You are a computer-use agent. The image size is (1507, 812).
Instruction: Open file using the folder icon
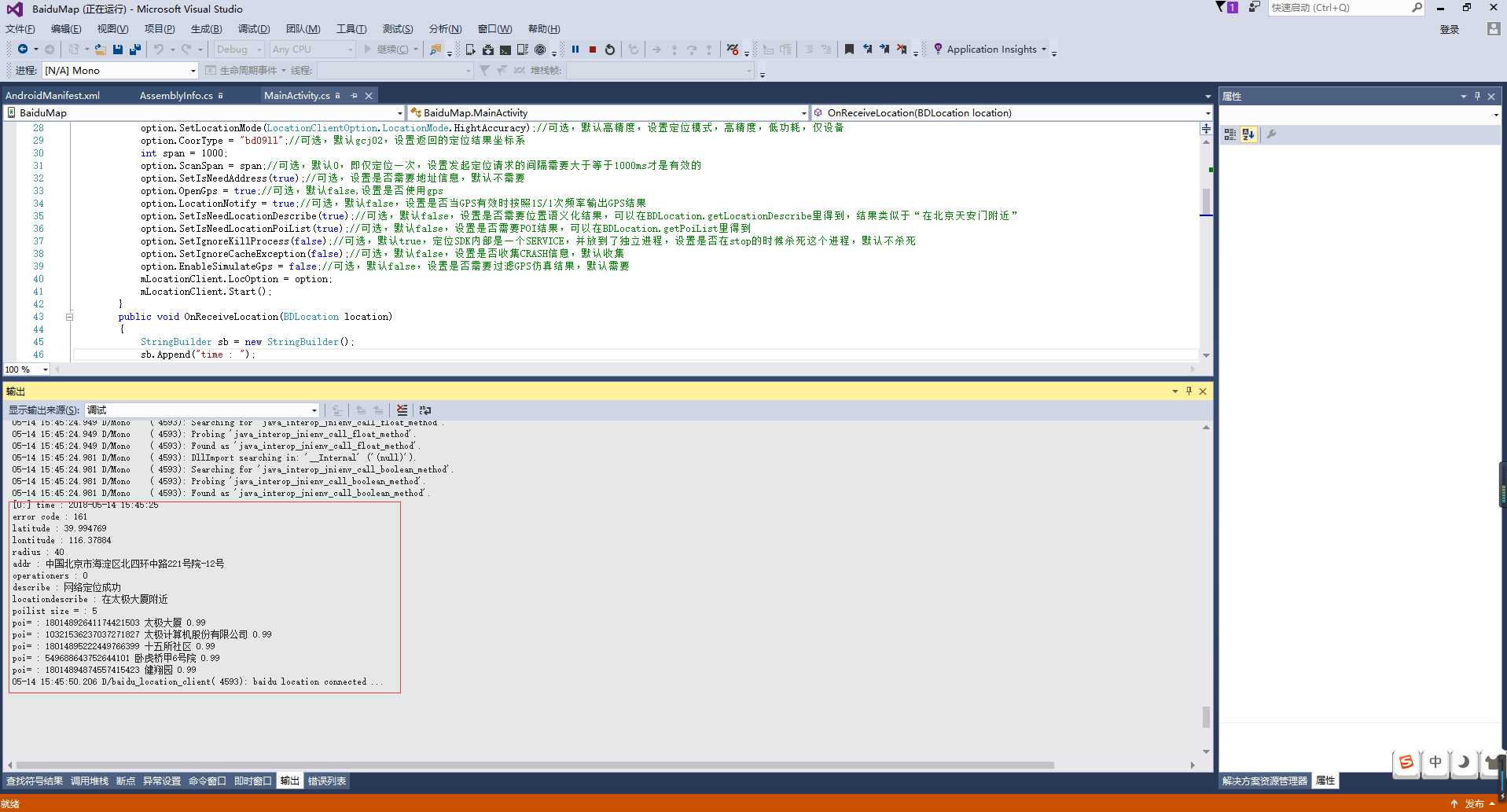pos(100,50)
